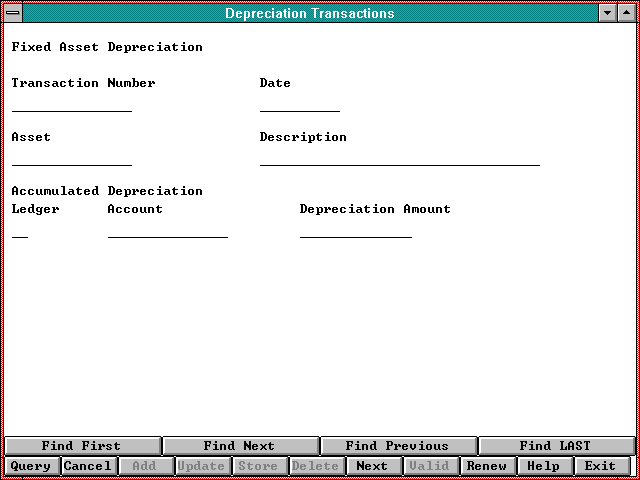Click the Renew button
This screenshot has height=480, width=640.
click(487, 466)
